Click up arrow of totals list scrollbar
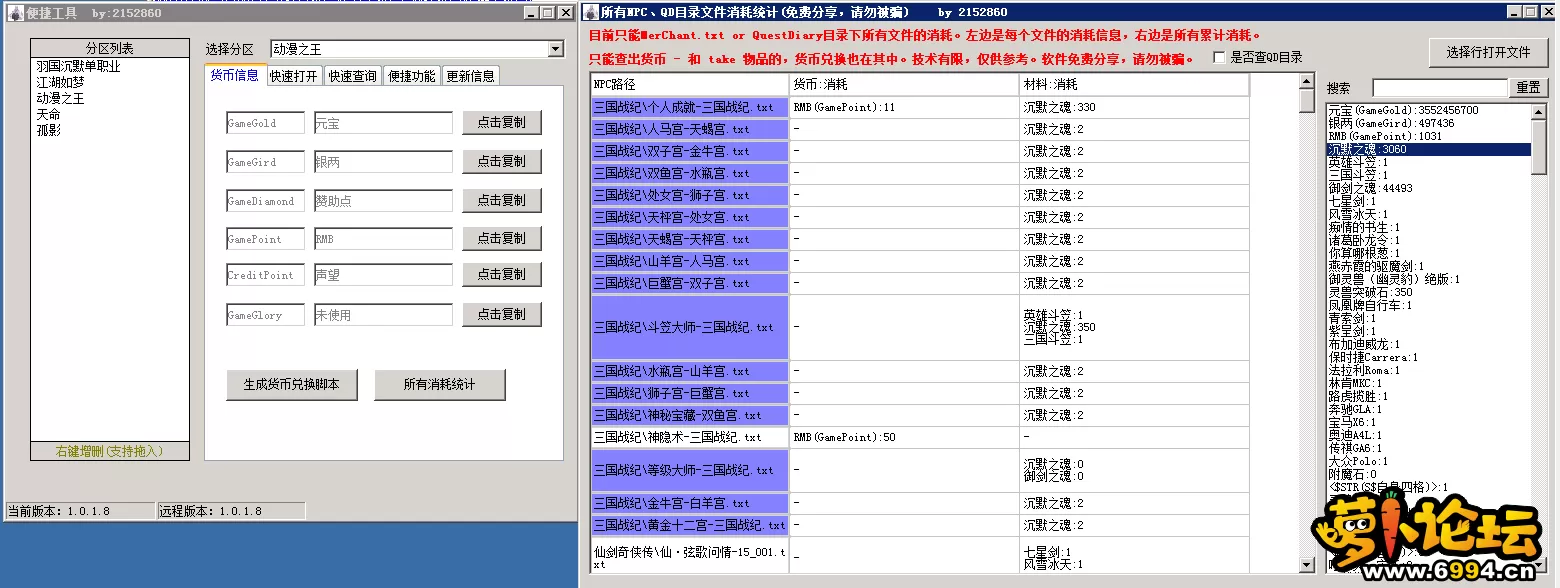 pos(1539,112)
